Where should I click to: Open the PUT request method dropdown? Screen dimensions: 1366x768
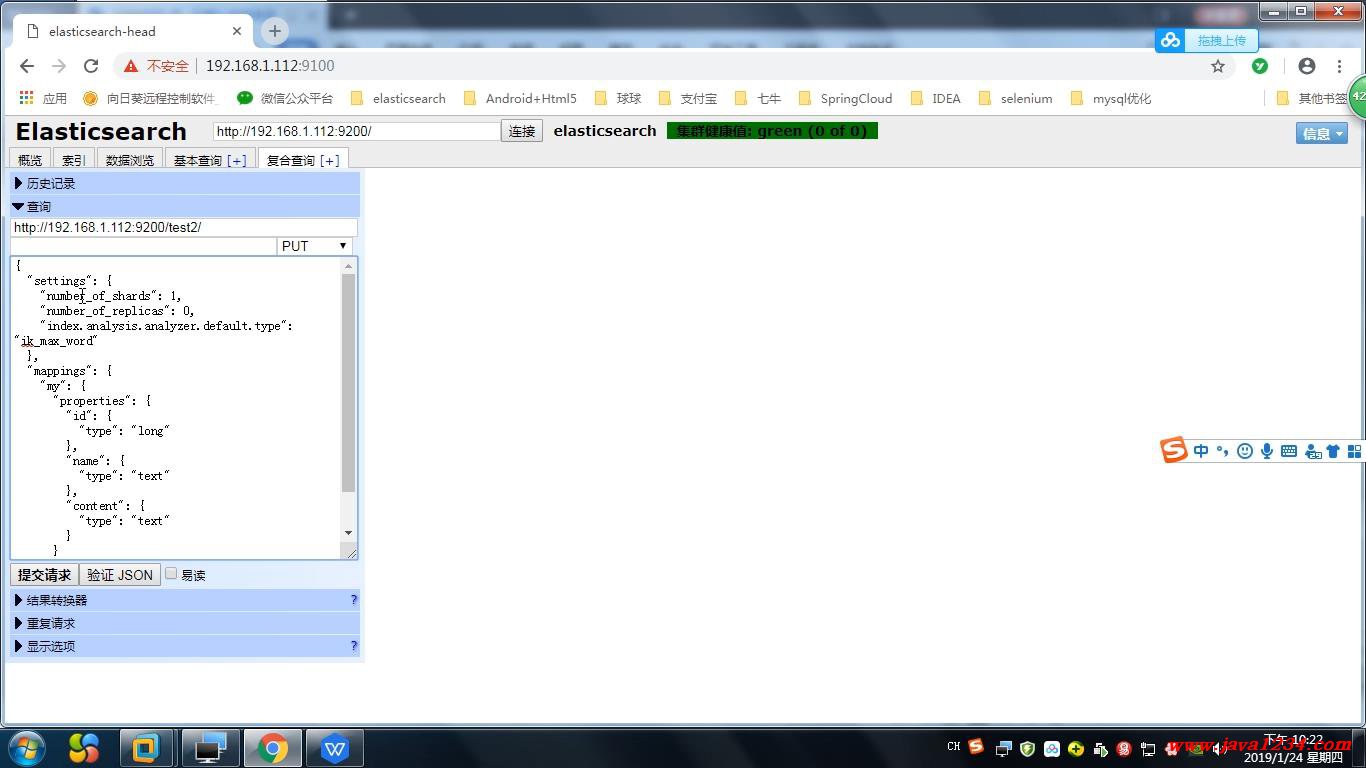[315, 246]
